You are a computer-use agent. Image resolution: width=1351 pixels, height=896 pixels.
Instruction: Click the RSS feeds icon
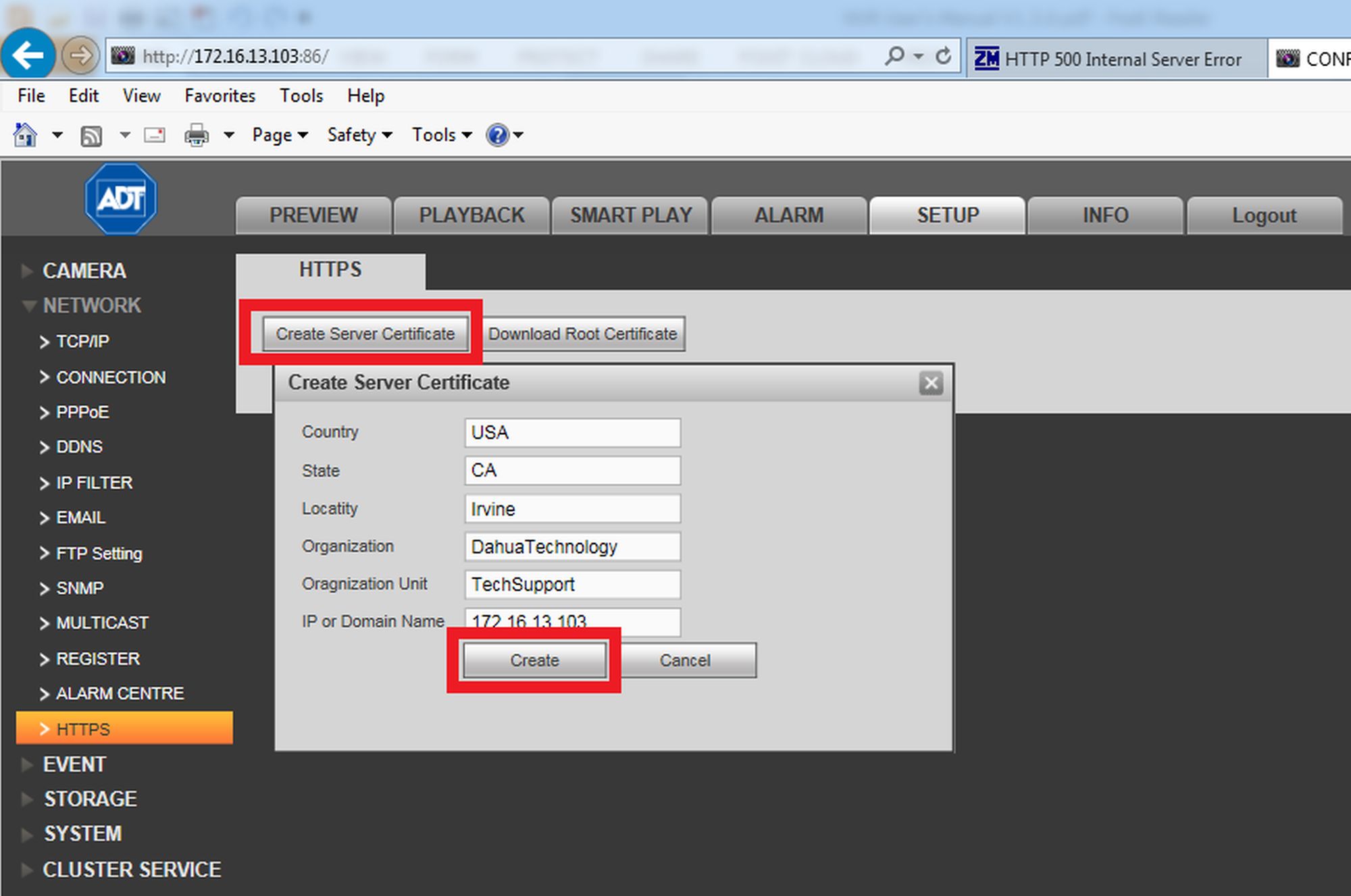click(x=91, y=136)
